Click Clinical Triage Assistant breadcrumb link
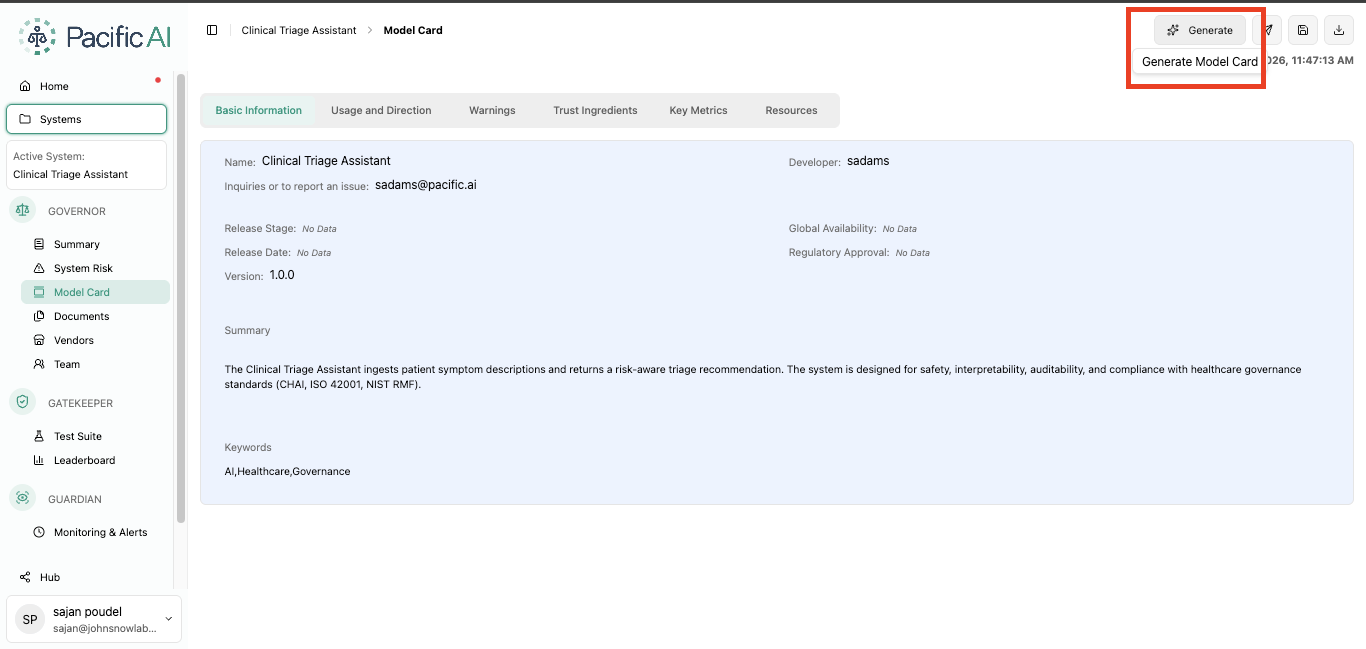Image resolution: width=1366 pixels, height=649 pixels. tap(299, 30)
